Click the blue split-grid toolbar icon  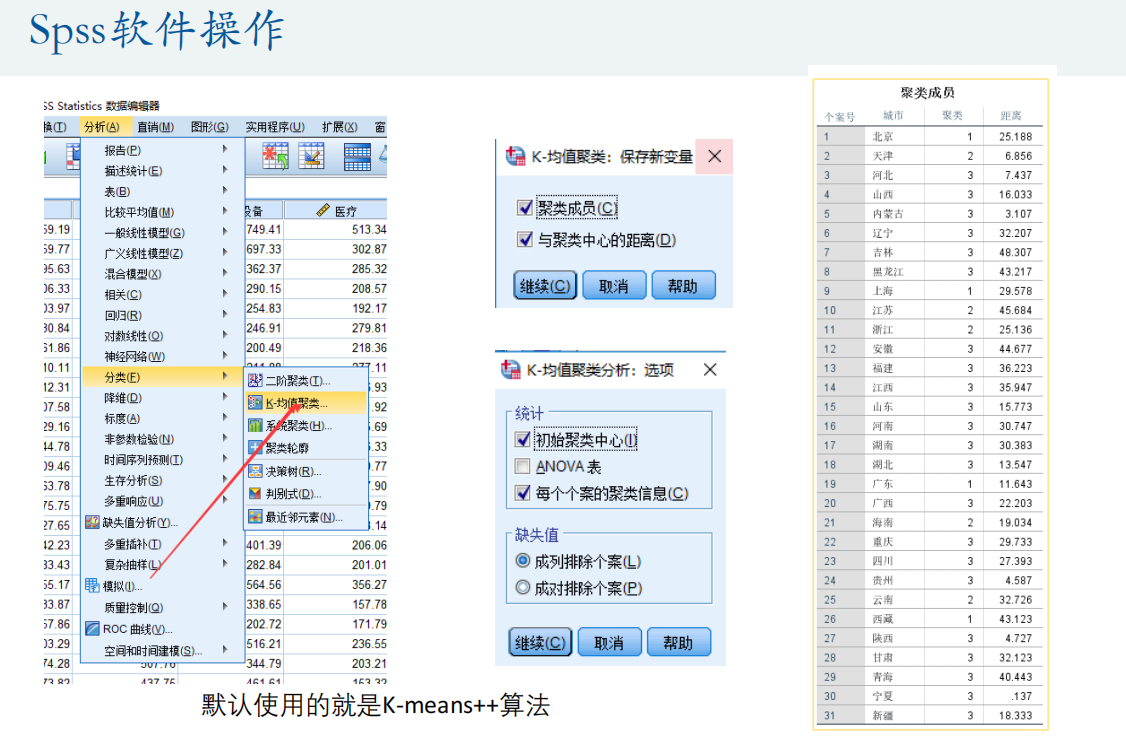tap(357, 156)
